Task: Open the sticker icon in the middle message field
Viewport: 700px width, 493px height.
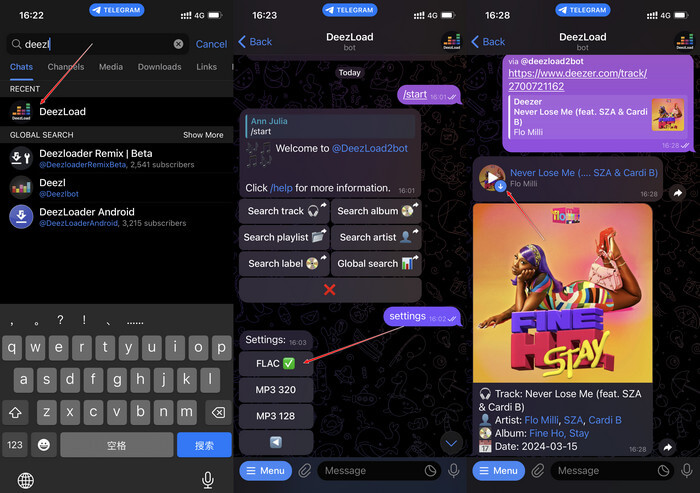Action: point(430,471)
